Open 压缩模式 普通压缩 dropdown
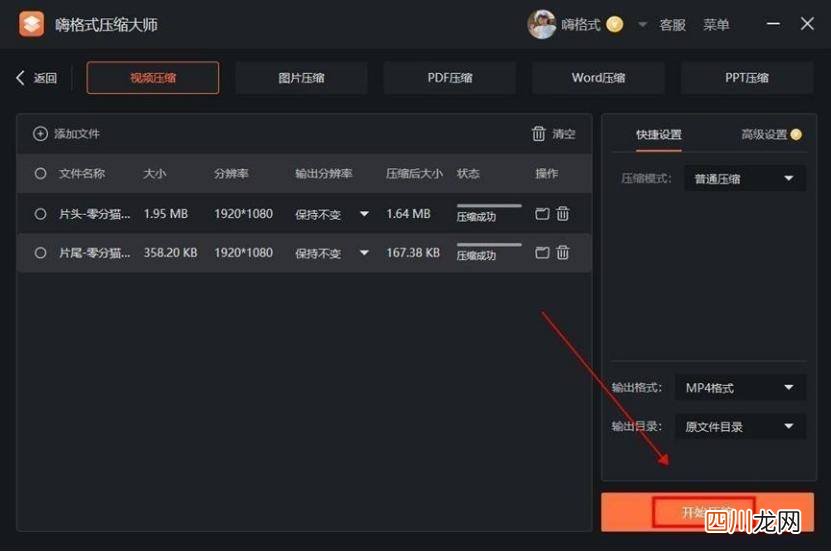This screenshot has width=831, height=552. 745,179
